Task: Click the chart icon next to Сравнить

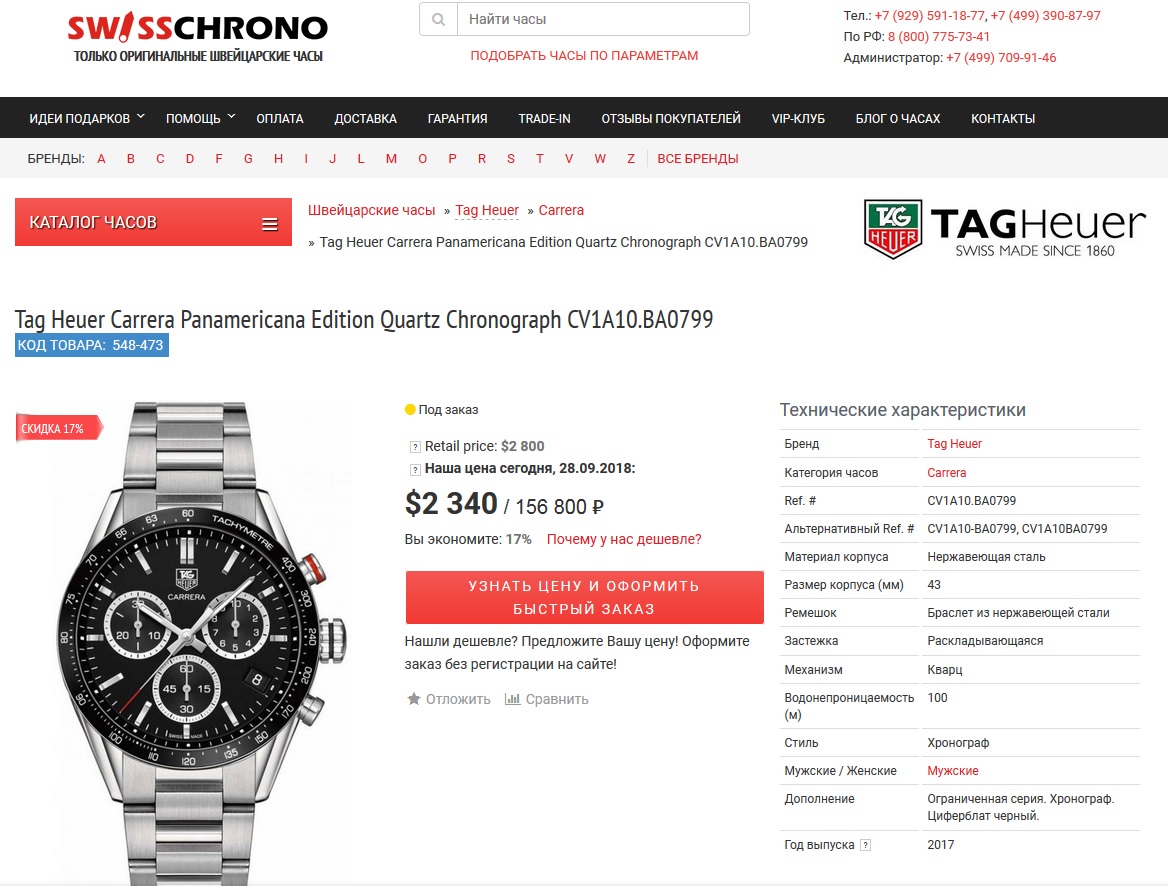Action: (x=512, y=699)
